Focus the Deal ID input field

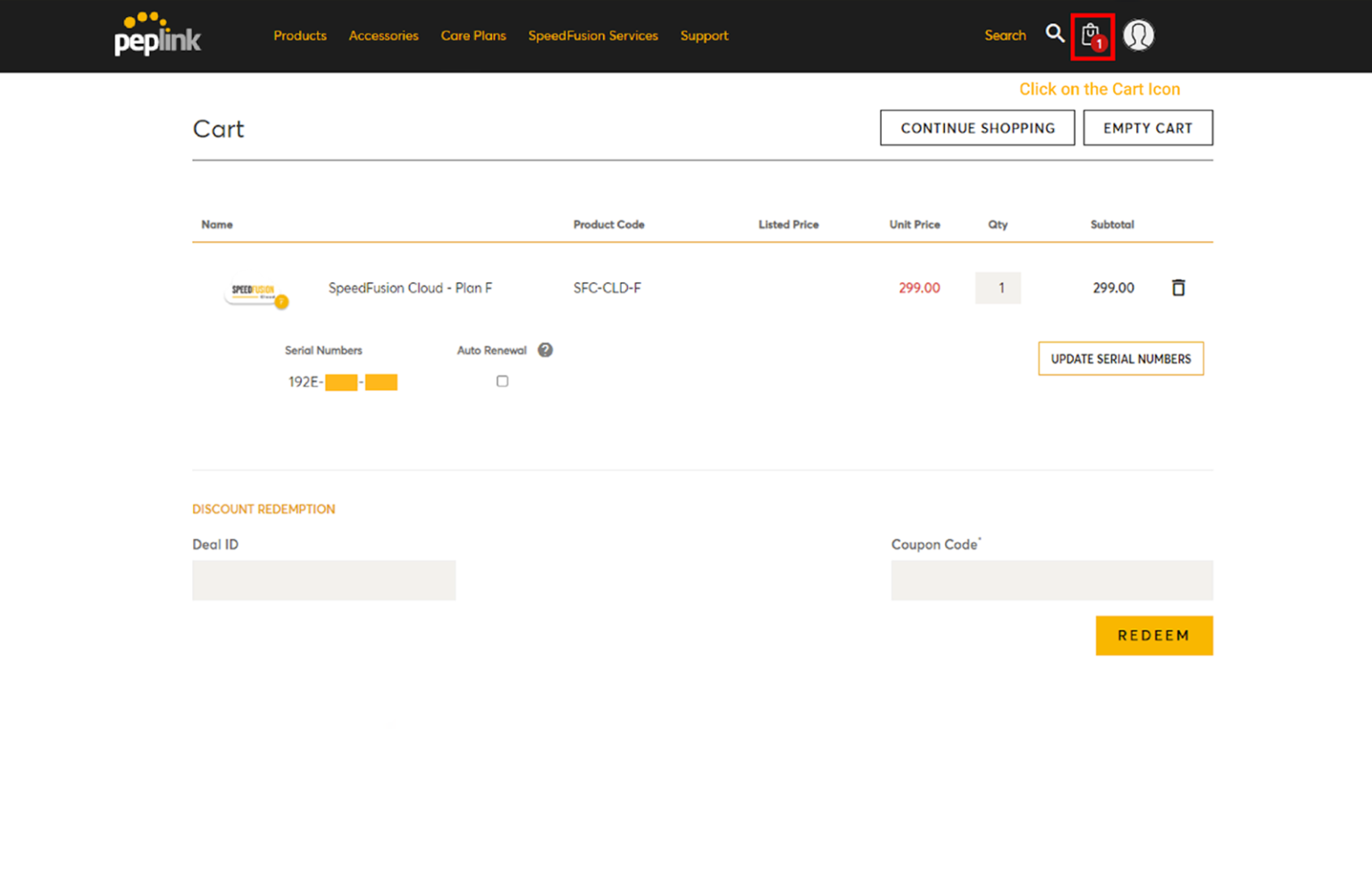click(x=324, y=580)
